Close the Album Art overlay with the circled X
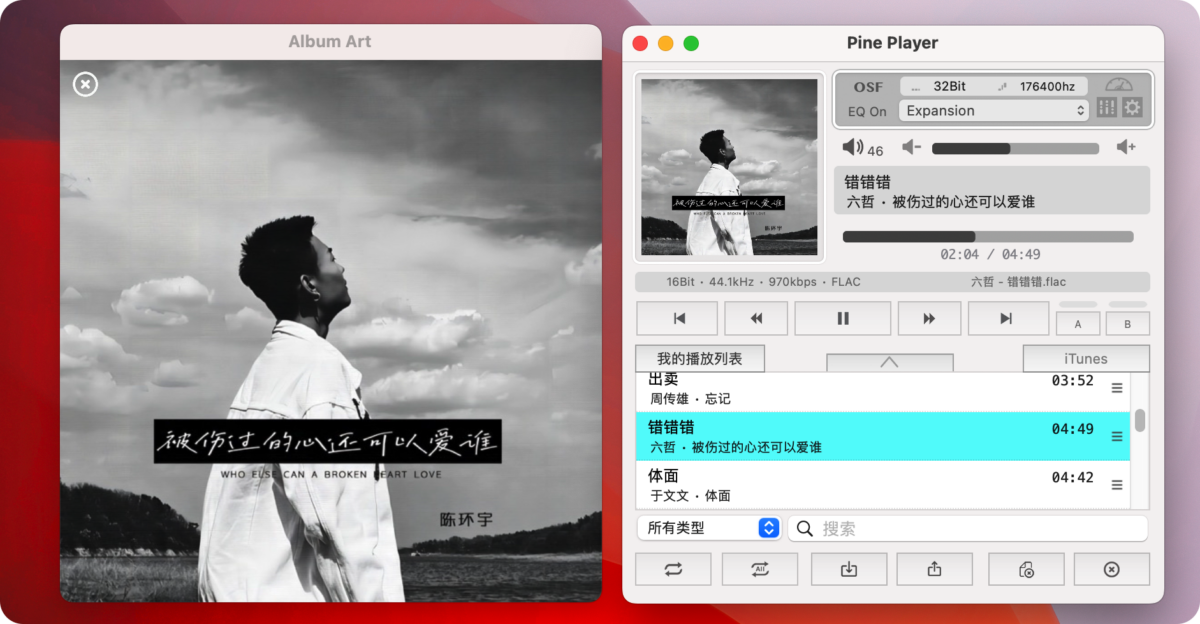1200x624 pixels. pos(86,85)
